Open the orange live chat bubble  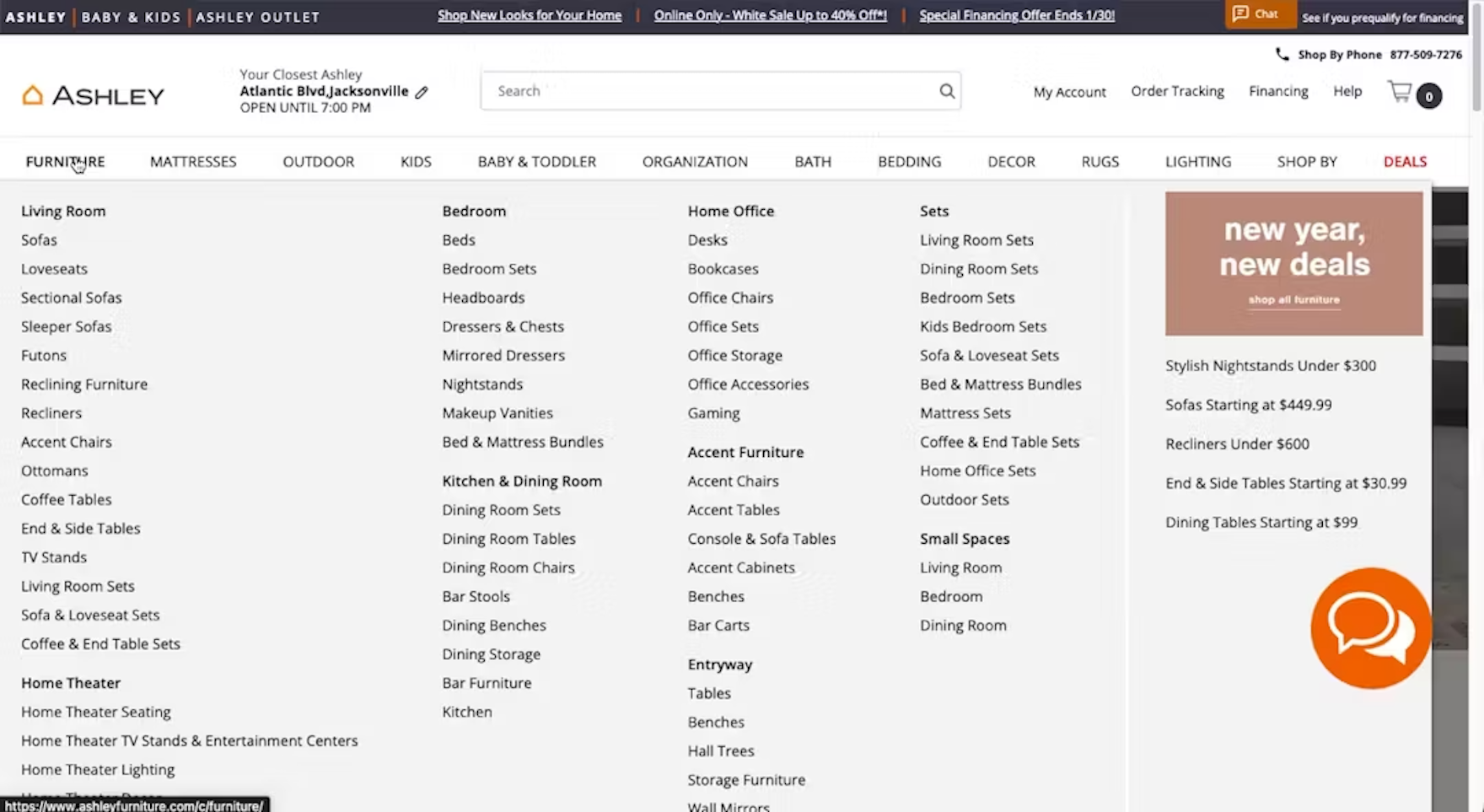(1370, 628)
